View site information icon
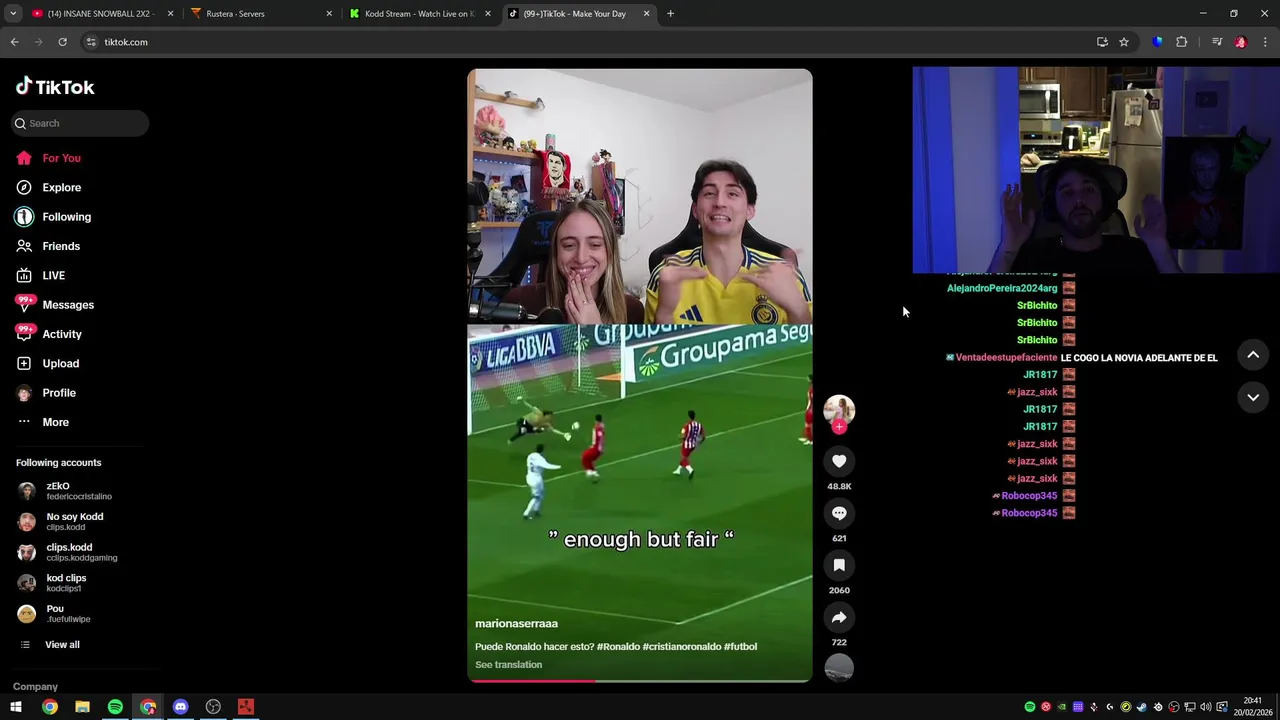This screenshot has height=720, width=1280. (91, 42)
